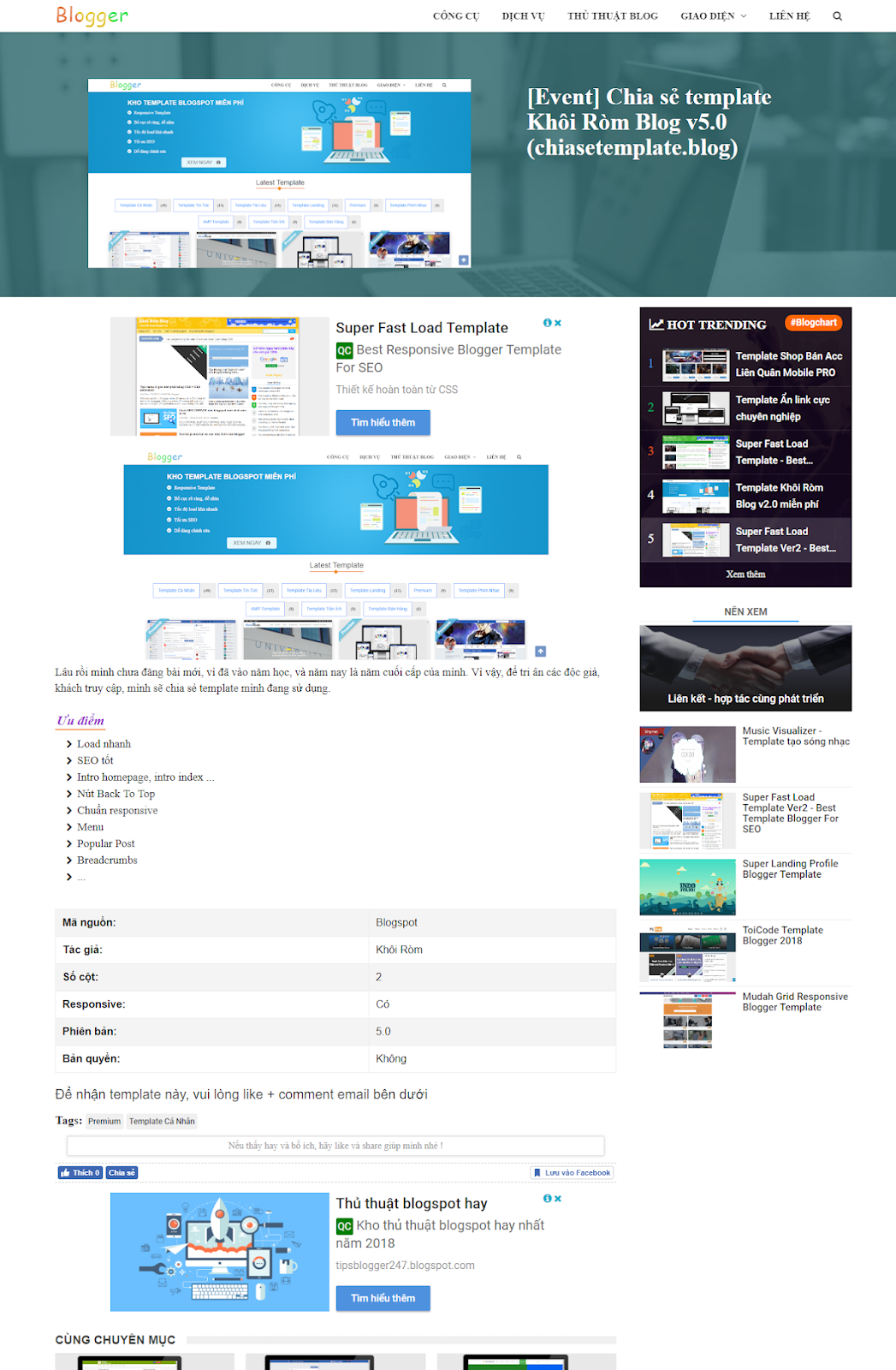
Task: Open ToiCode Template thumbnail
Action: [x=687, y=954]
